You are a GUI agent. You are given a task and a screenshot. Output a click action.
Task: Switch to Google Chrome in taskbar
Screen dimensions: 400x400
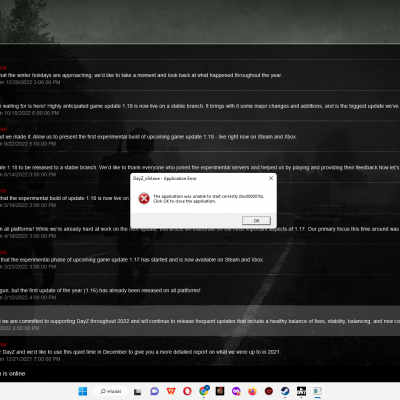203,391
